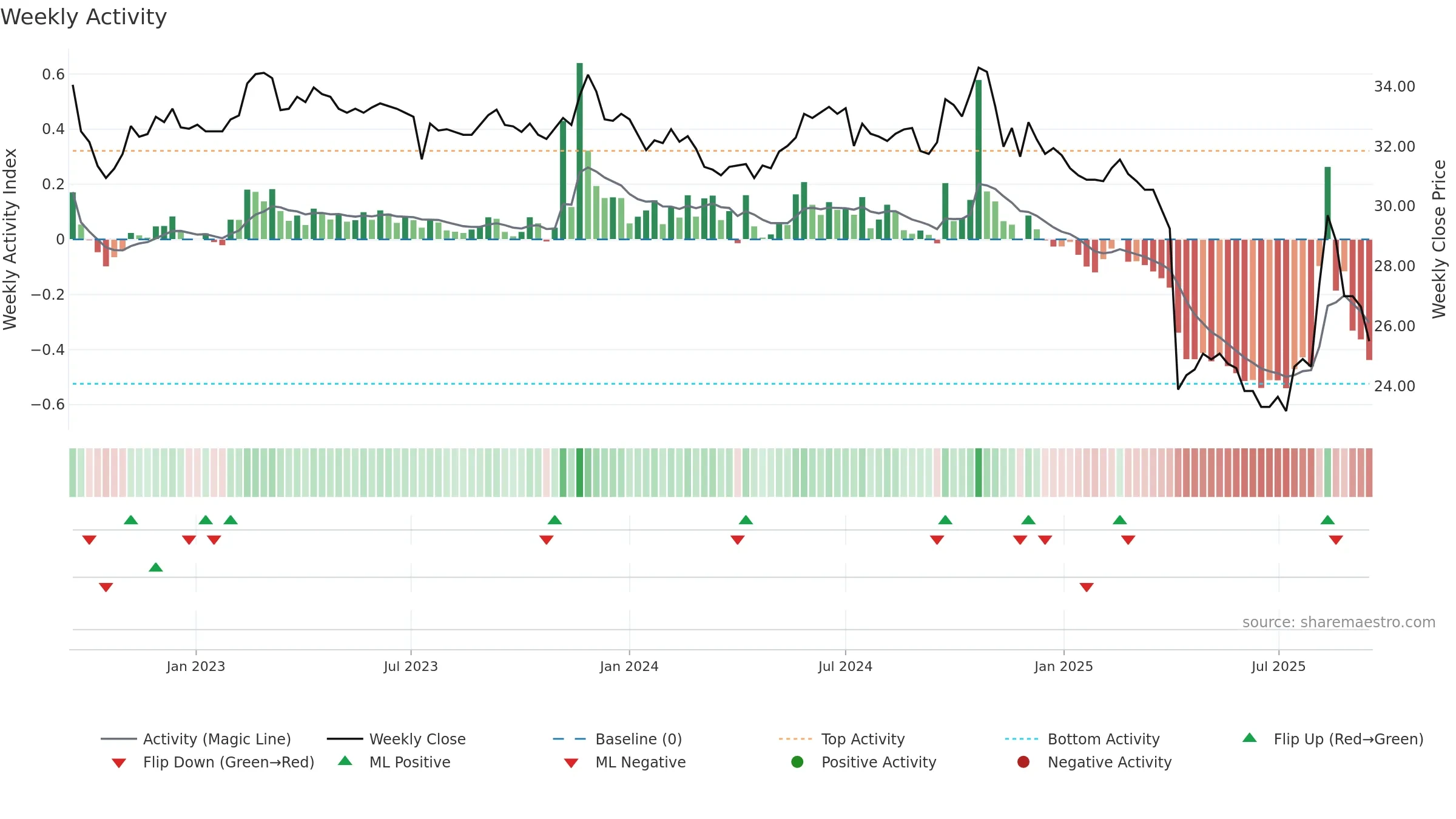Toggle the Baseline (0) legend entry
Viewport: 1456px width, 819px height.
coord(618,739)
